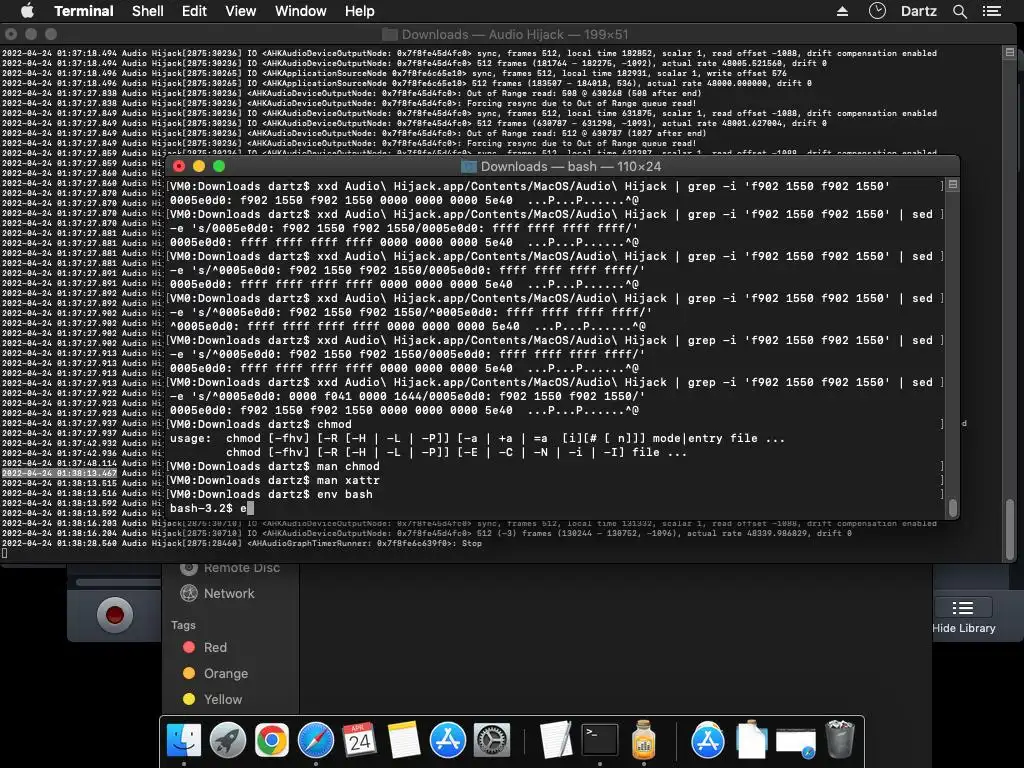Click the Network globe icon in Finder sidebar

pos(189,593)
